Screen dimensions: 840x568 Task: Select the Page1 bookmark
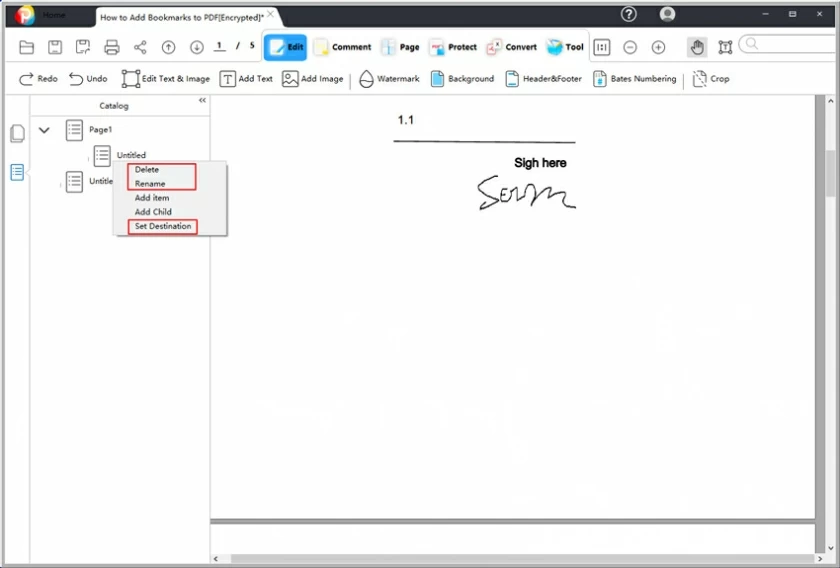[x=101, y=130]
